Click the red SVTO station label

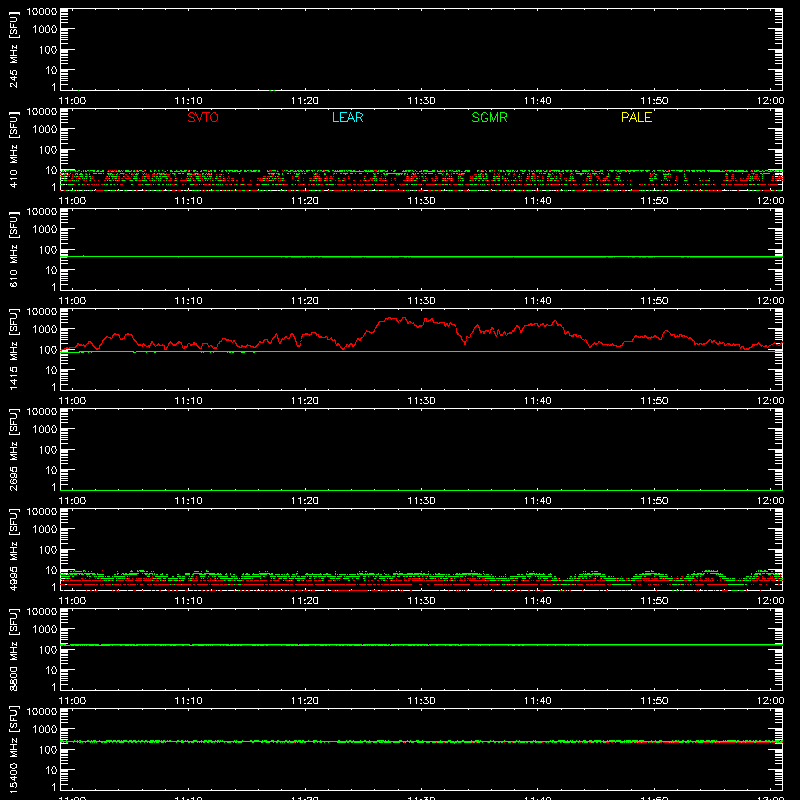pos(203,117)
